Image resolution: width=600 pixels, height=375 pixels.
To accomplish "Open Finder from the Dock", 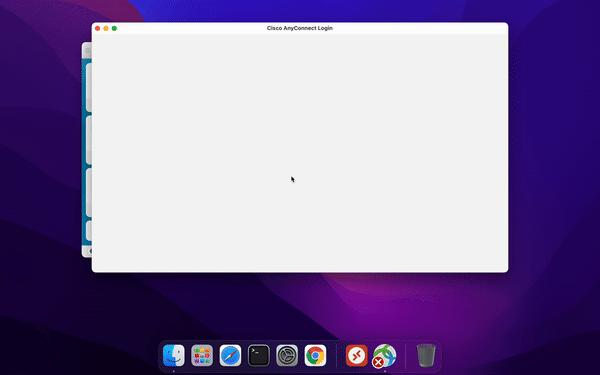I will 173,355.
